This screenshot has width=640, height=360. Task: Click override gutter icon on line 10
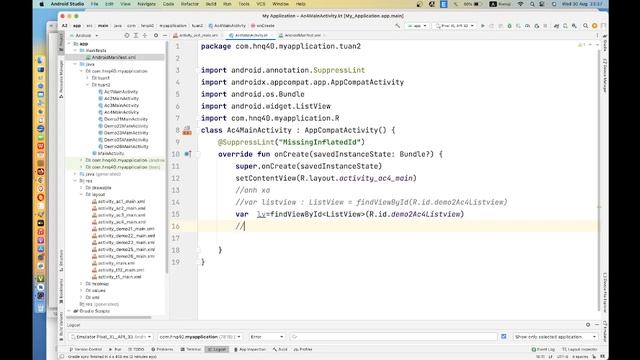[x=188, y=154]
